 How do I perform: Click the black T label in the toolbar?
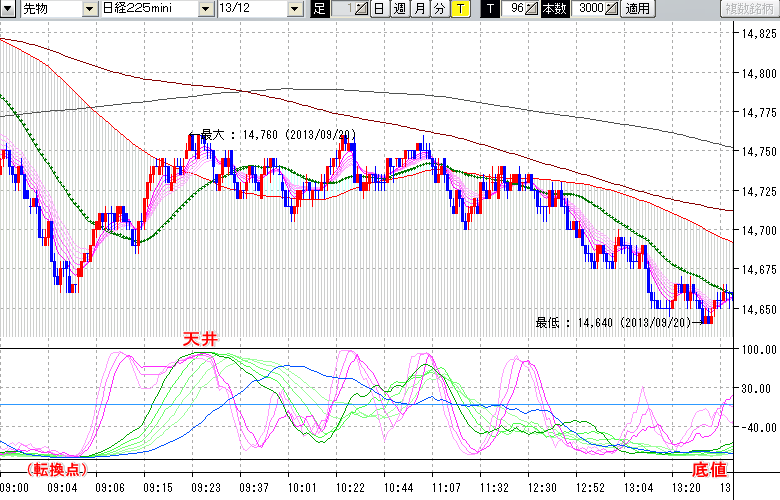pyautogui.click(x=489, y=9)
